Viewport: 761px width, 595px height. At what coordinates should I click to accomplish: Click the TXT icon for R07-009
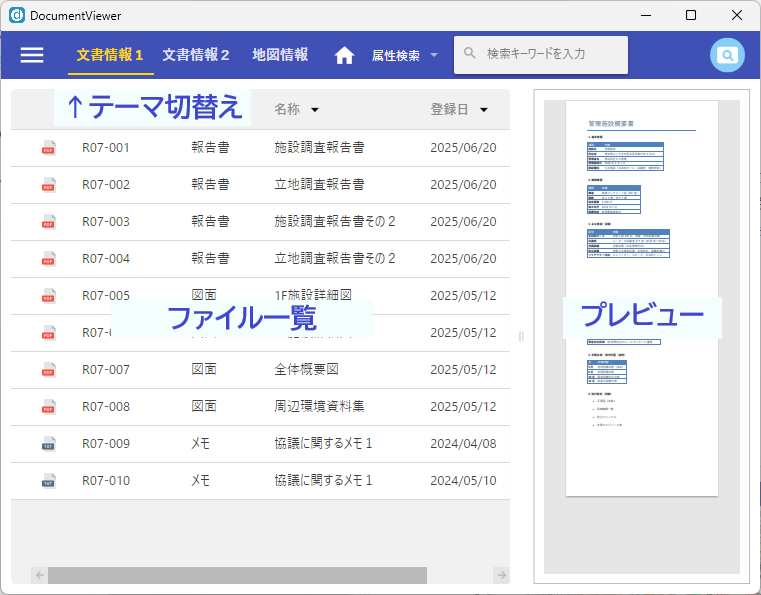point(49,444)
